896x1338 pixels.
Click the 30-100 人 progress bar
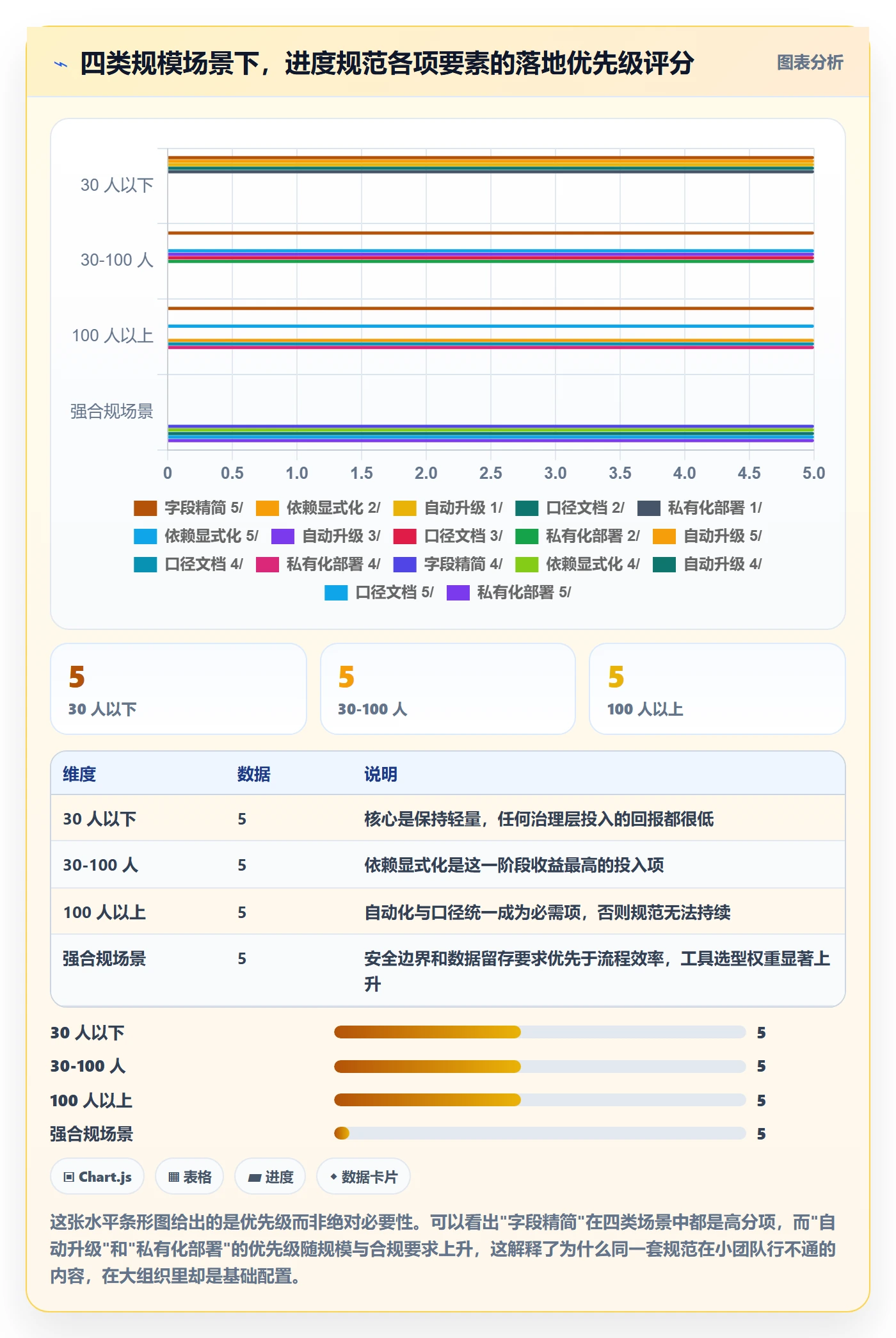tap(540, 1066)
